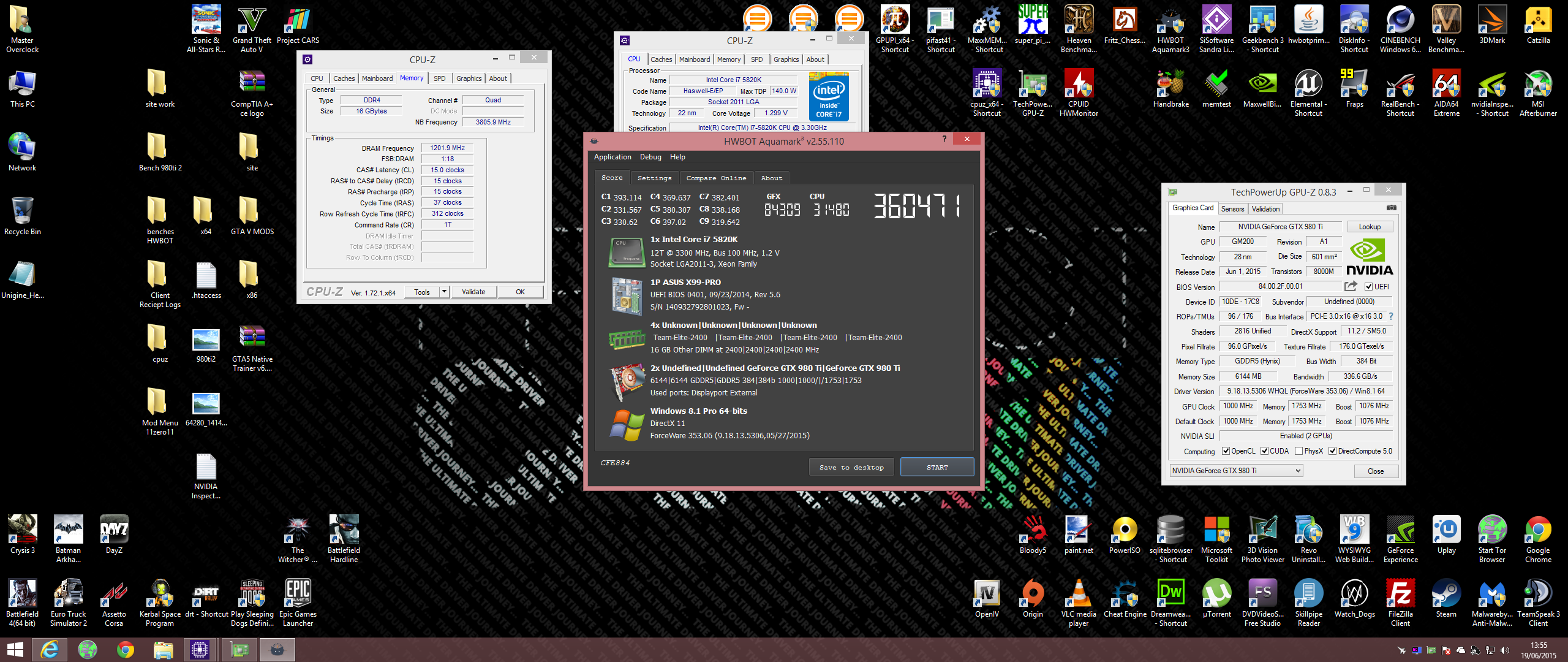Open the Compare Online tab in Aquamark
Image resolution: width=1568 pixels, height=662 pixels.
tap(716, 178)
